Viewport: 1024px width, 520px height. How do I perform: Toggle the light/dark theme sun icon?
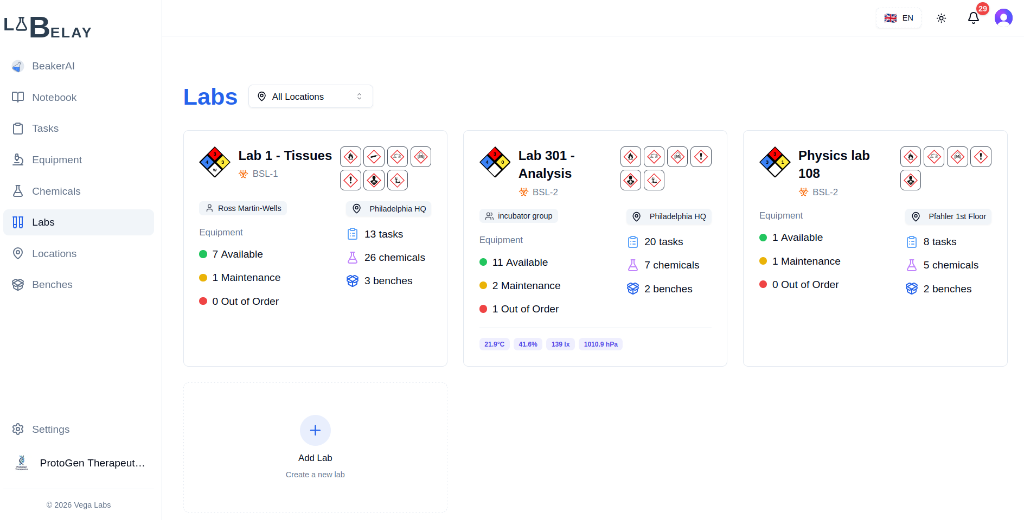[941, 18]
